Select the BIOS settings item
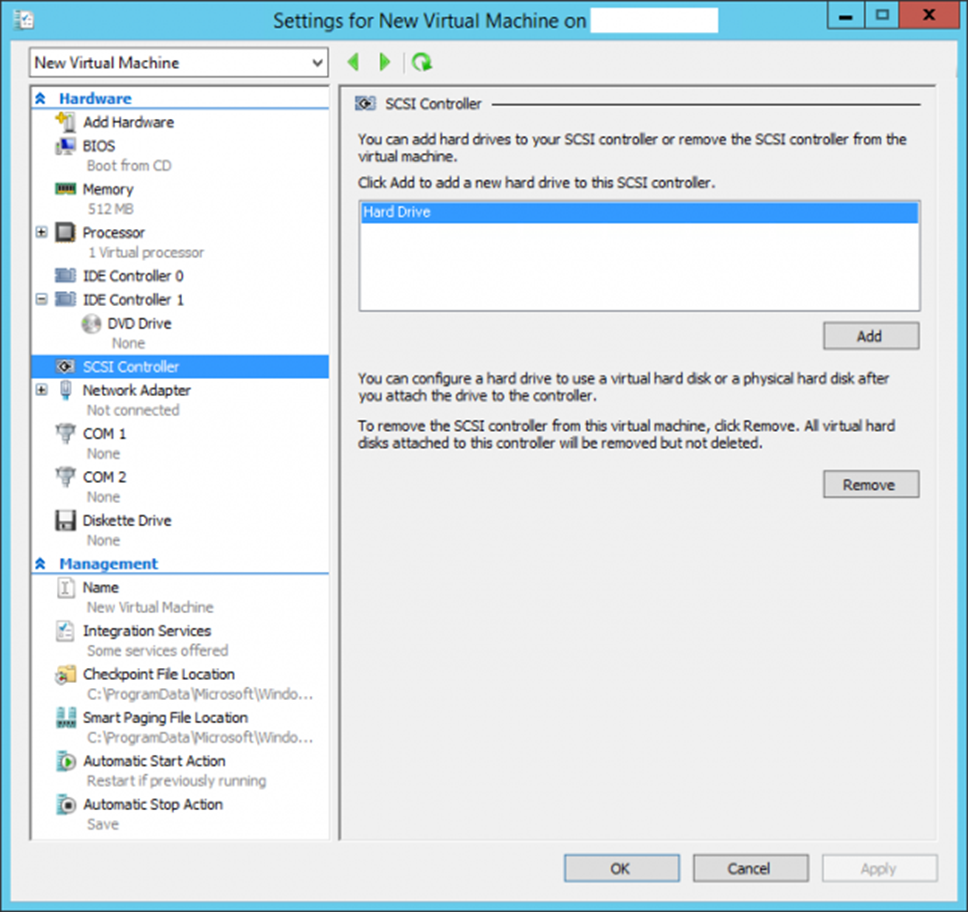Screen dimensions: 968x912 (x=99, y=146)
